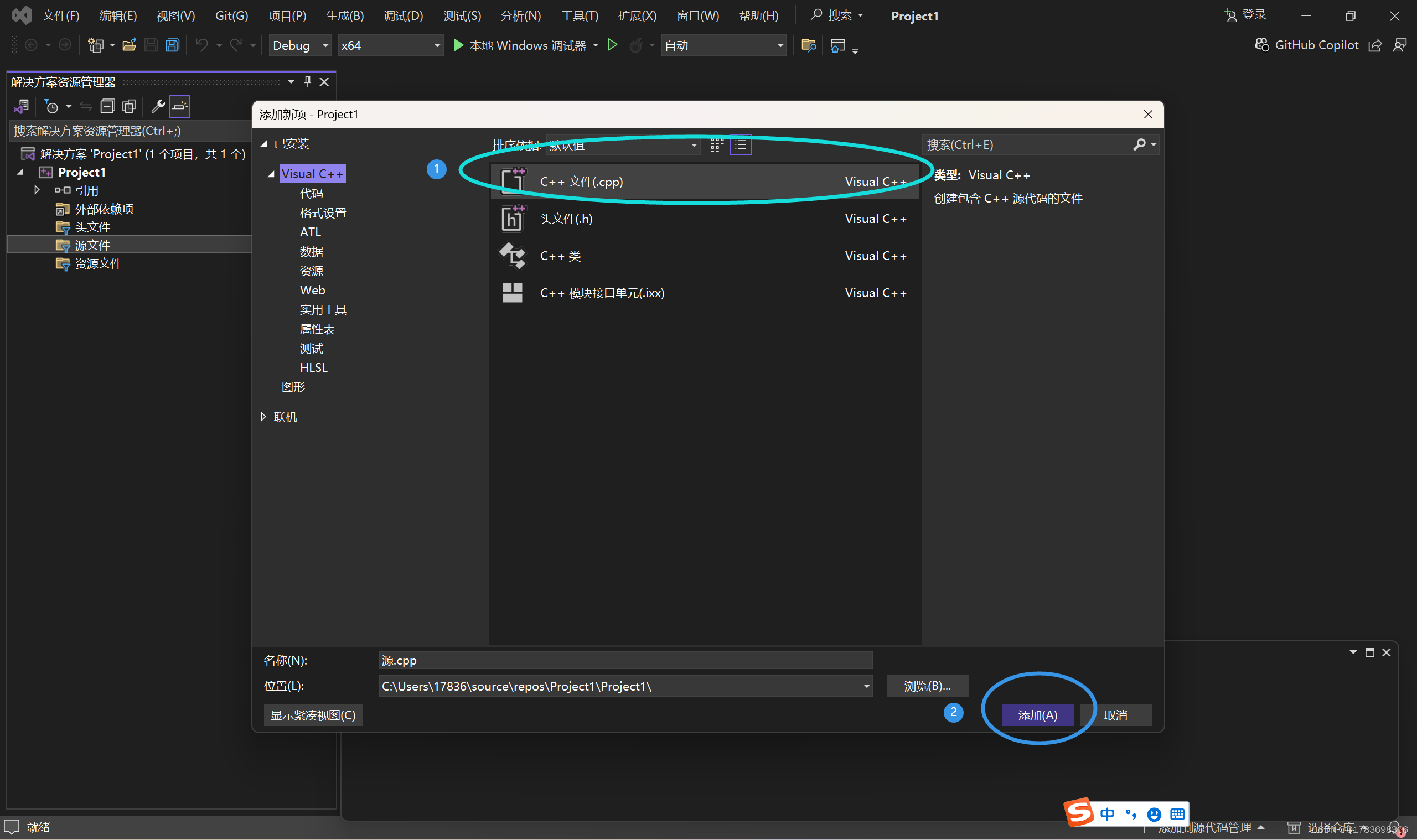1417x840 pixels.
Task: Switch dialog to small icons view
Action: pos(717,145)
